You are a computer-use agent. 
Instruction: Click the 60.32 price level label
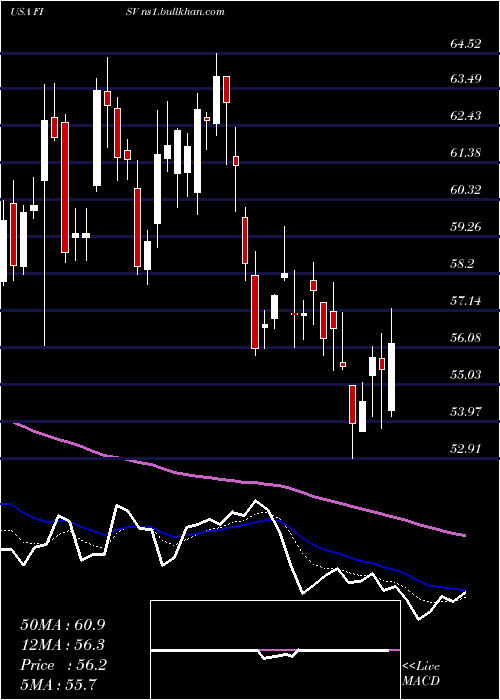(x=466, y=190)
